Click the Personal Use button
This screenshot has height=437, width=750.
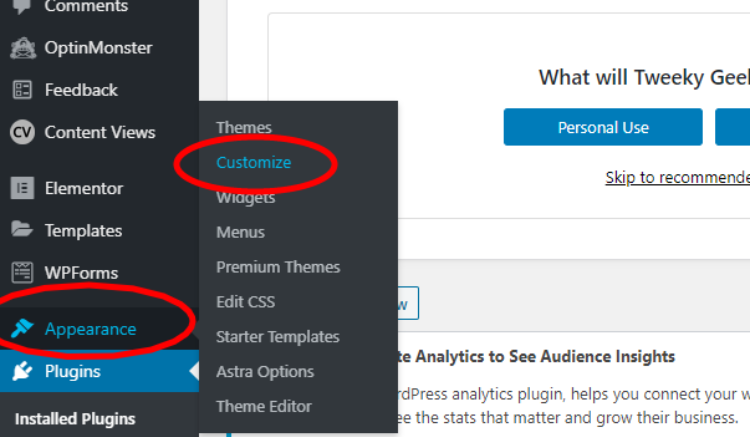pos(603,127)
